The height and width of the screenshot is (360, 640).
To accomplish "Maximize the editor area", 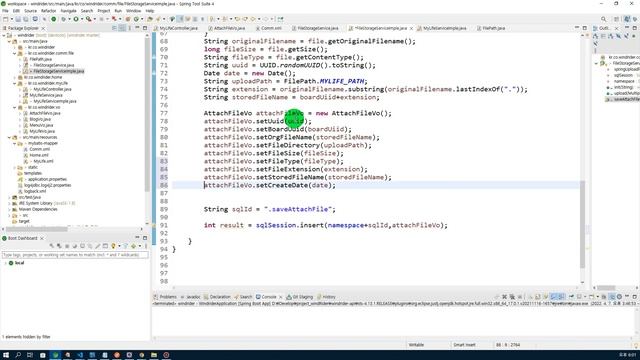I will point(584,28).
